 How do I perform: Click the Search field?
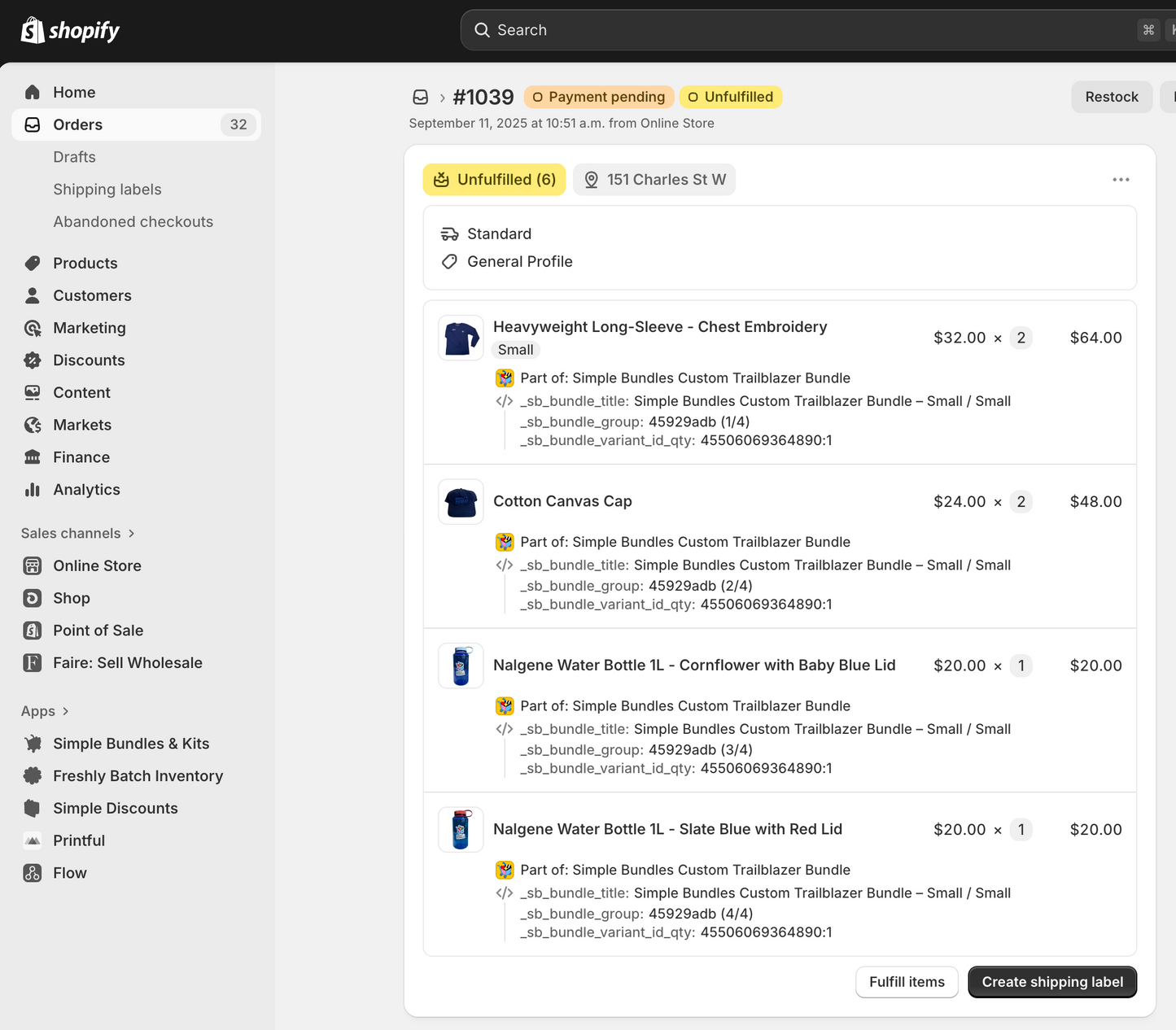818,30
